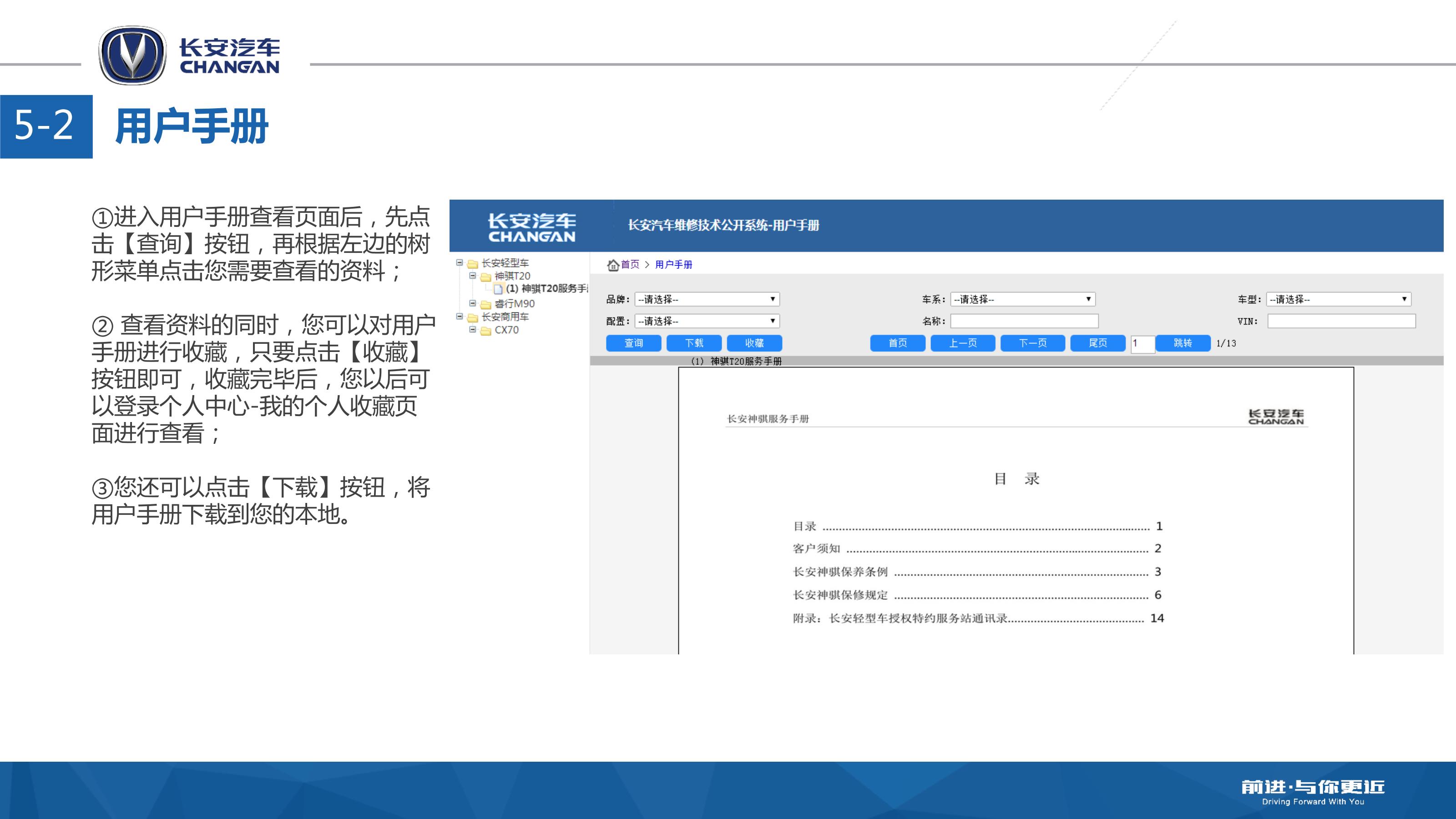Click the 神骐T20服务手册 document icon
1456x819 pixels.
click(498, 289)
